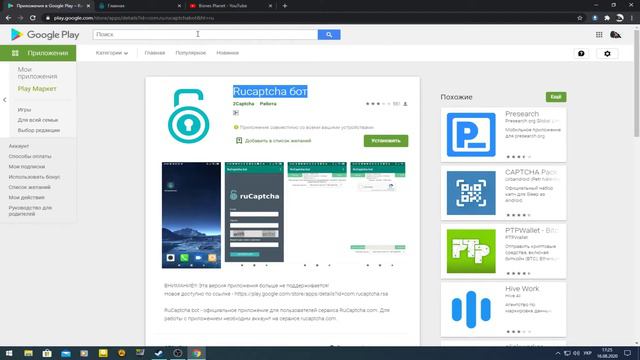Show hidden system tray icons
Viewport: 640px width, 360px height.
[x=558, y=353]
